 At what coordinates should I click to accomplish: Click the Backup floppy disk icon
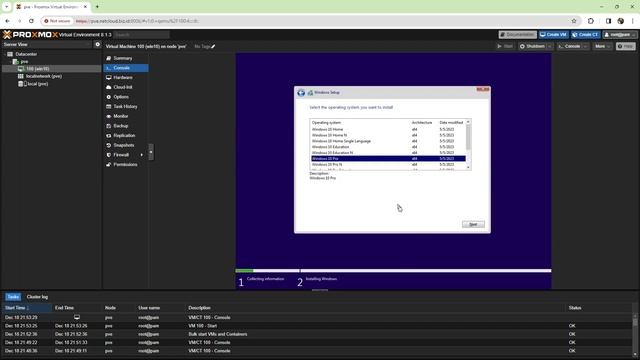click(x=109, y=126)
